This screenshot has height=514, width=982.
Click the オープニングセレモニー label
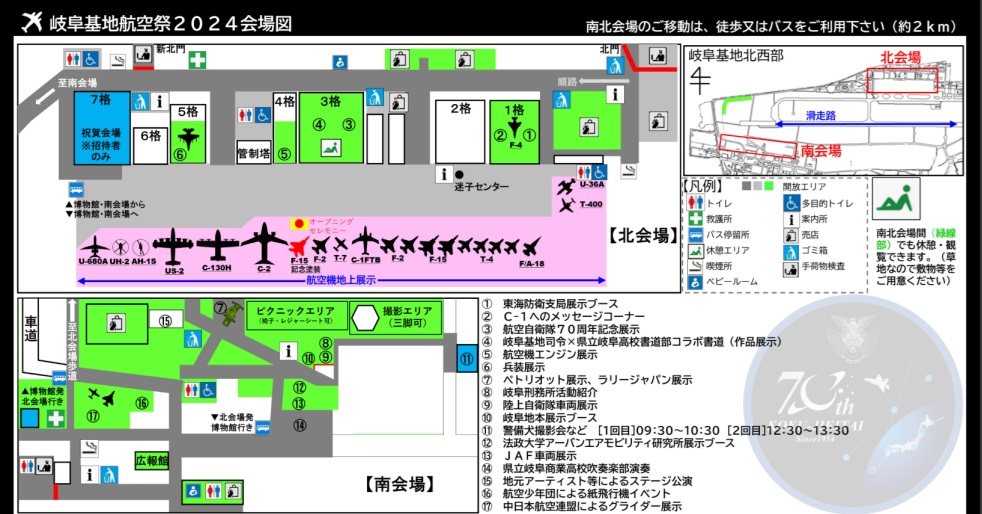click(331, 225)
